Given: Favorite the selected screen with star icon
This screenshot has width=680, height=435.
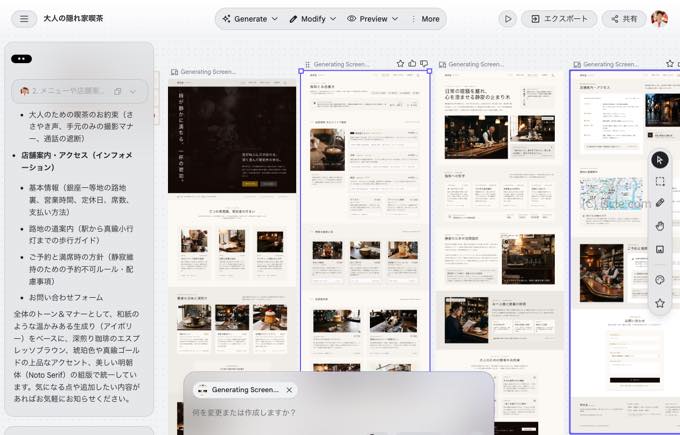Looking at the screenshot, I should click(400, 64).
